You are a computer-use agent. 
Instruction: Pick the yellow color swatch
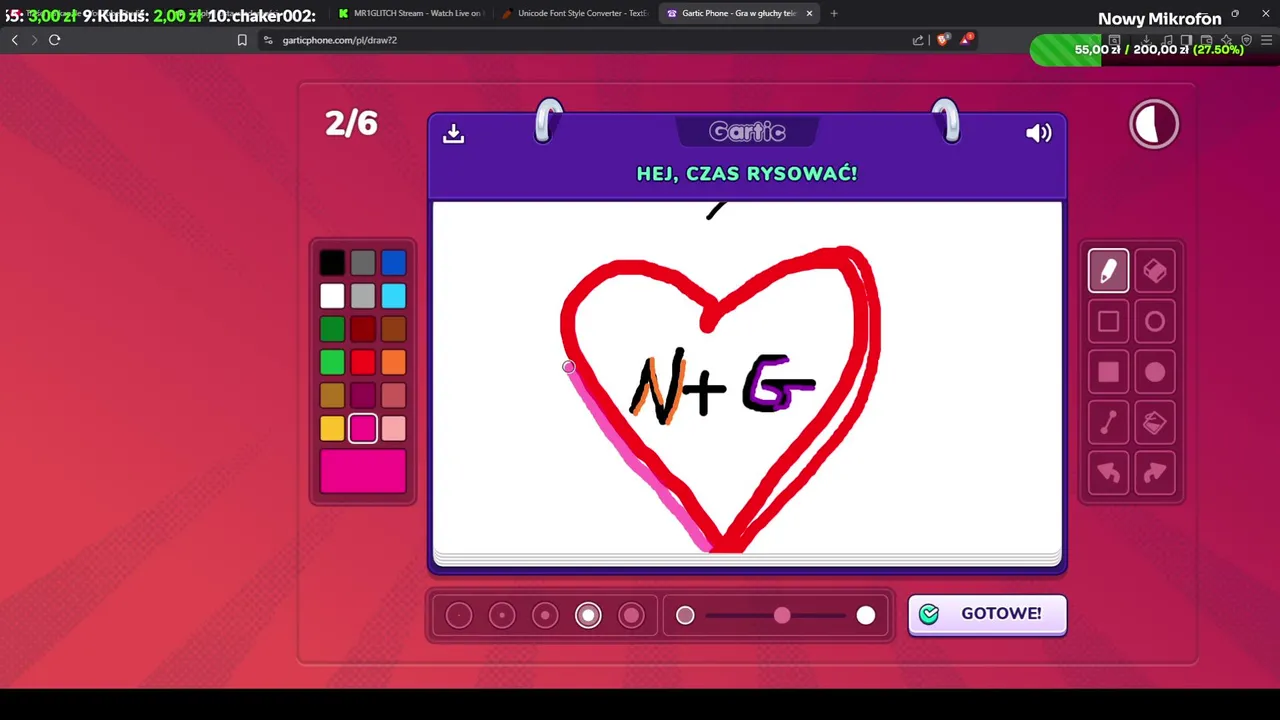coord(332,428)
